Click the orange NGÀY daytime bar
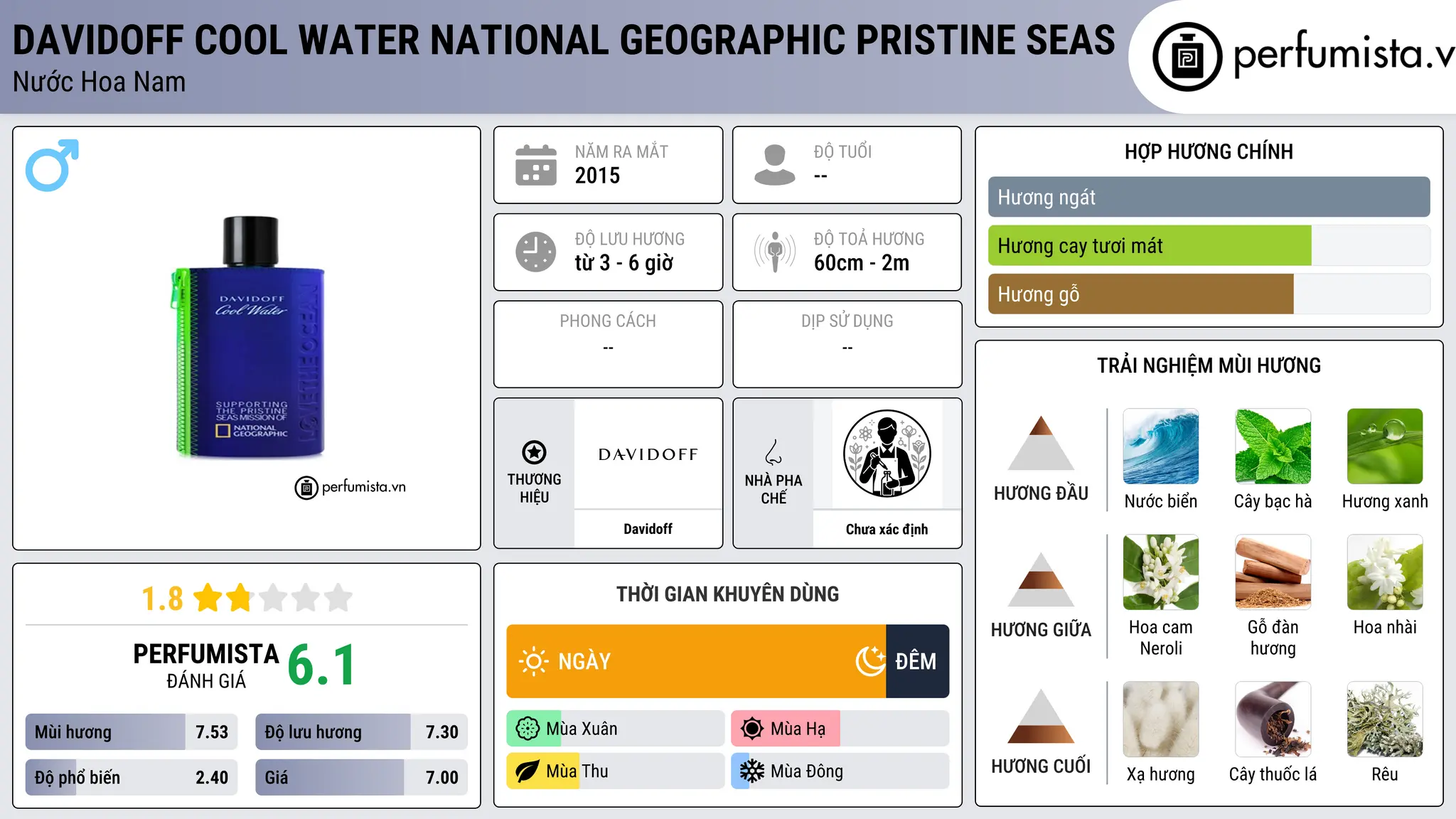The image size is (1456, 819). coord(696,661)
